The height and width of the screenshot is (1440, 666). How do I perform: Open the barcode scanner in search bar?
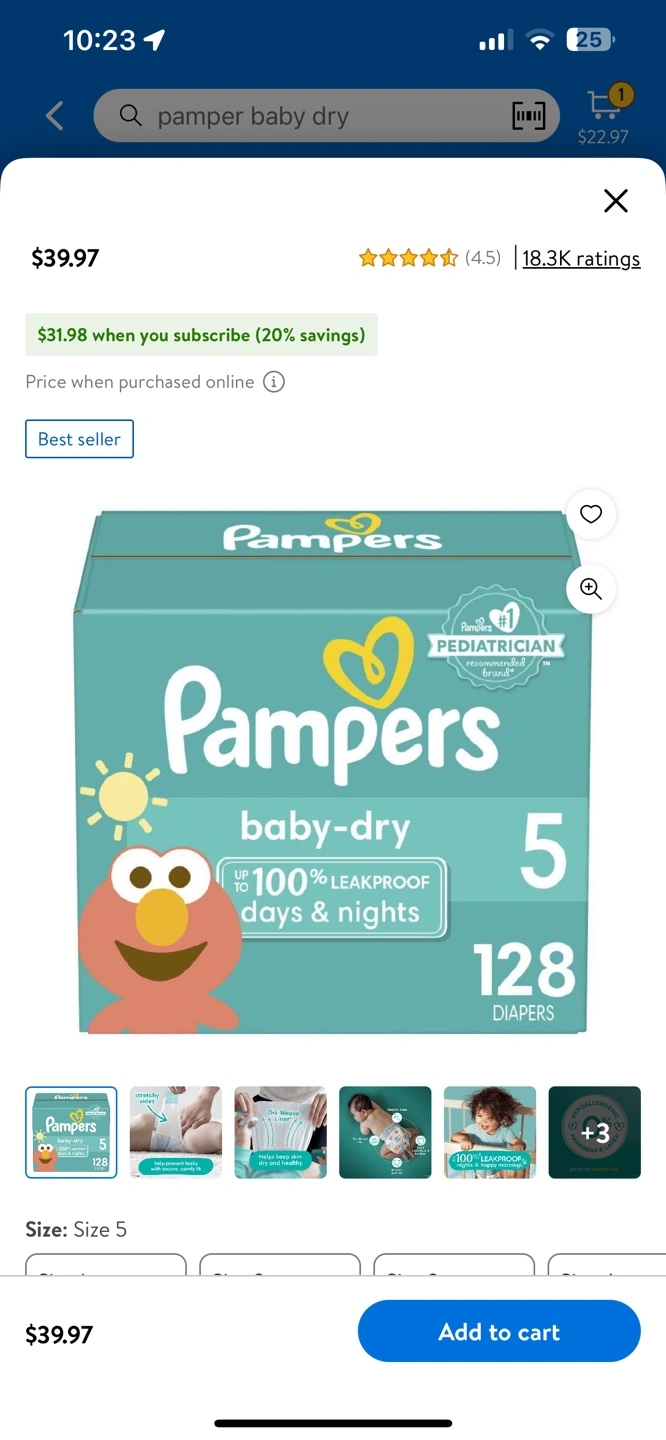[x=529, y=116]
